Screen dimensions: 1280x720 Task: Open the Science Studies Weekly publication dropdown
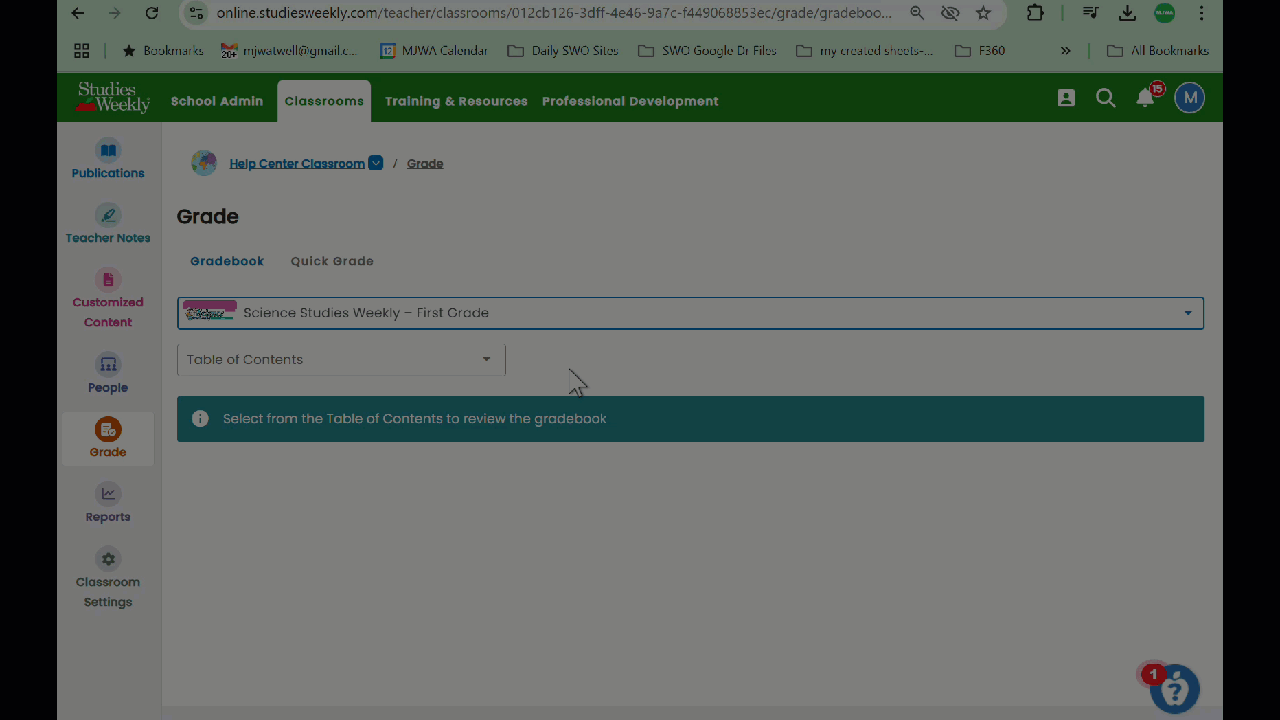690,313
